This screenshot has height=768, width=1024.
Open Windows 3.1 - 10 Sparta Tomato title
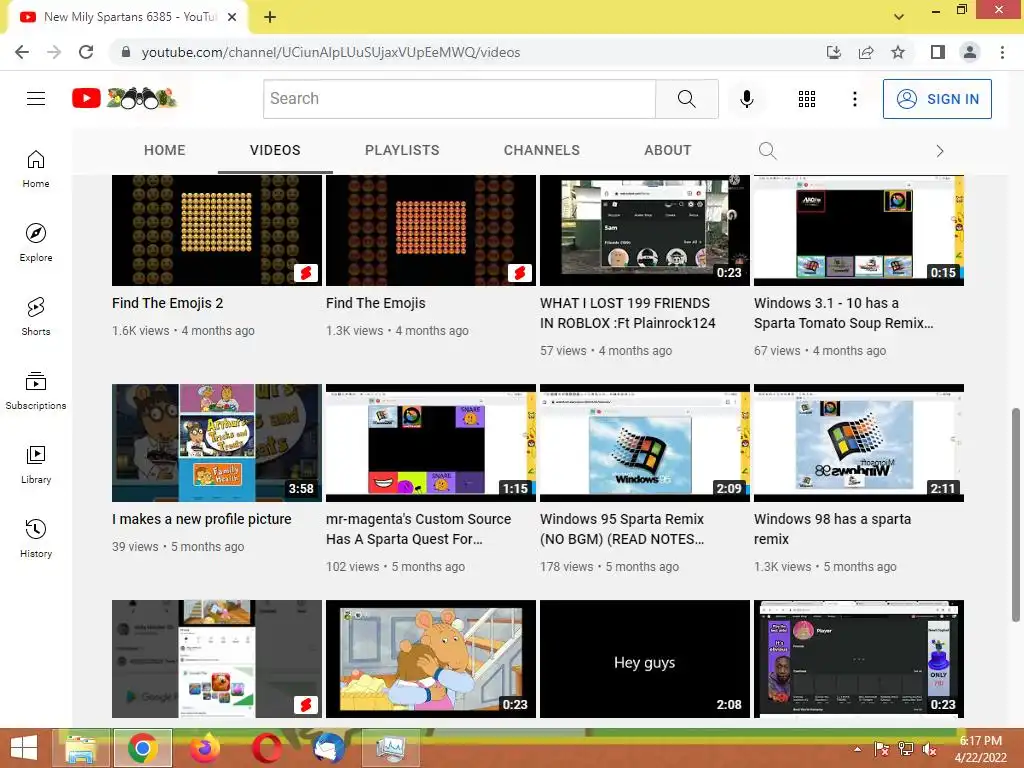844,313
